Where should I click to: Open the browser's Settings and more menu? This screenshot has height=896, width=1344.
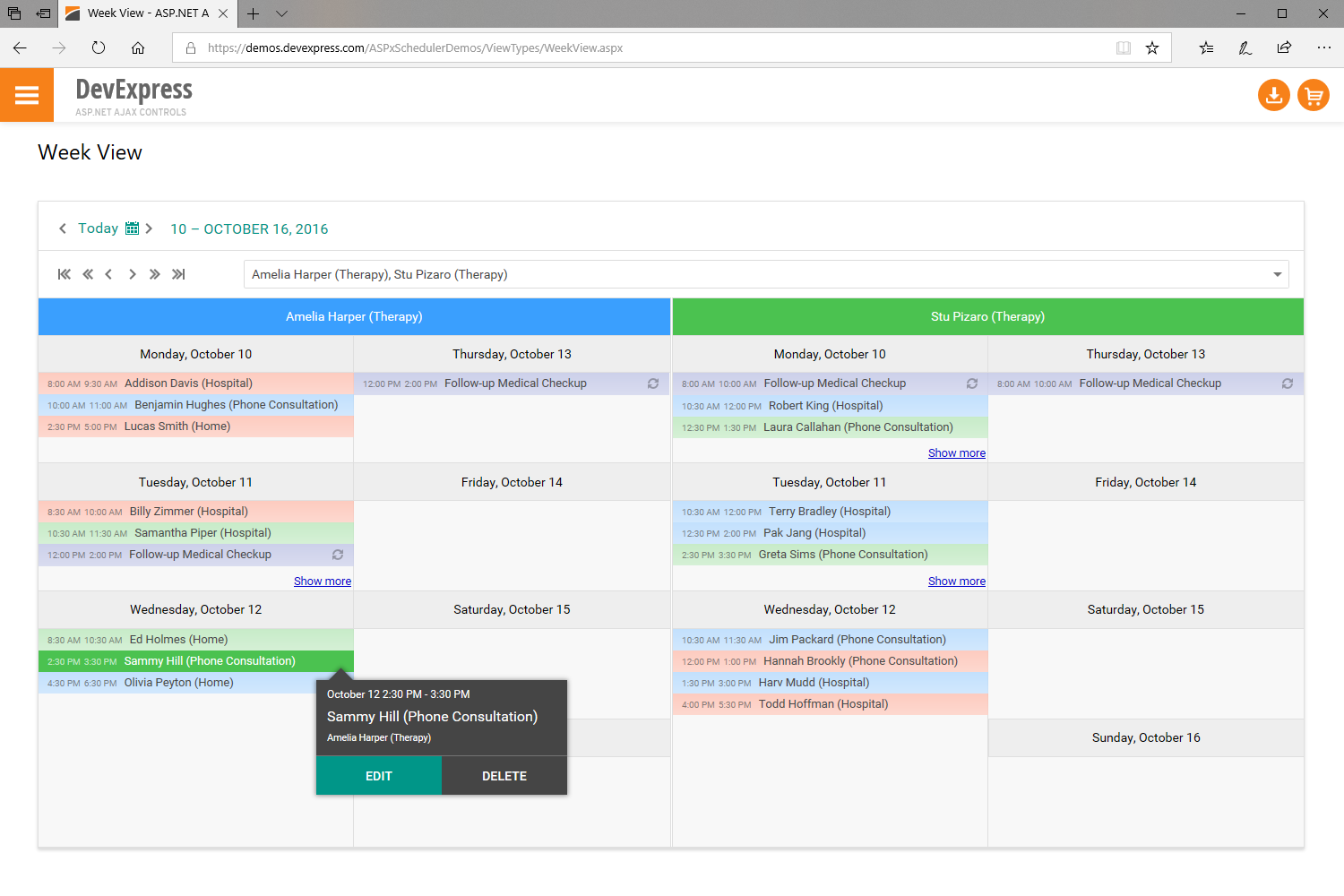coord(1323,47)
